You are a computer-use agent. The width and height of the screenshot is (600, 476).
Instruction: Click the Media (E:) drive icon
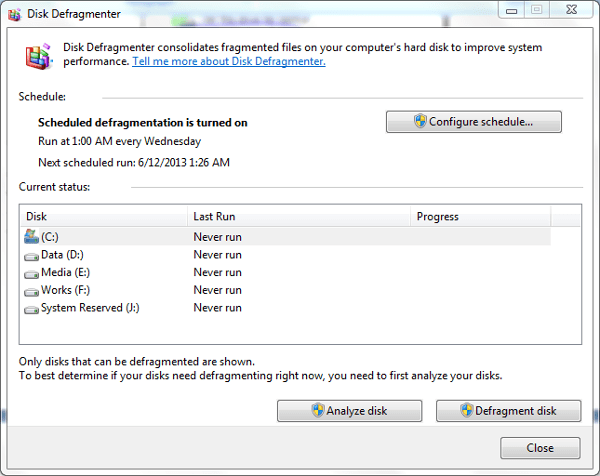tap(31, 274)
